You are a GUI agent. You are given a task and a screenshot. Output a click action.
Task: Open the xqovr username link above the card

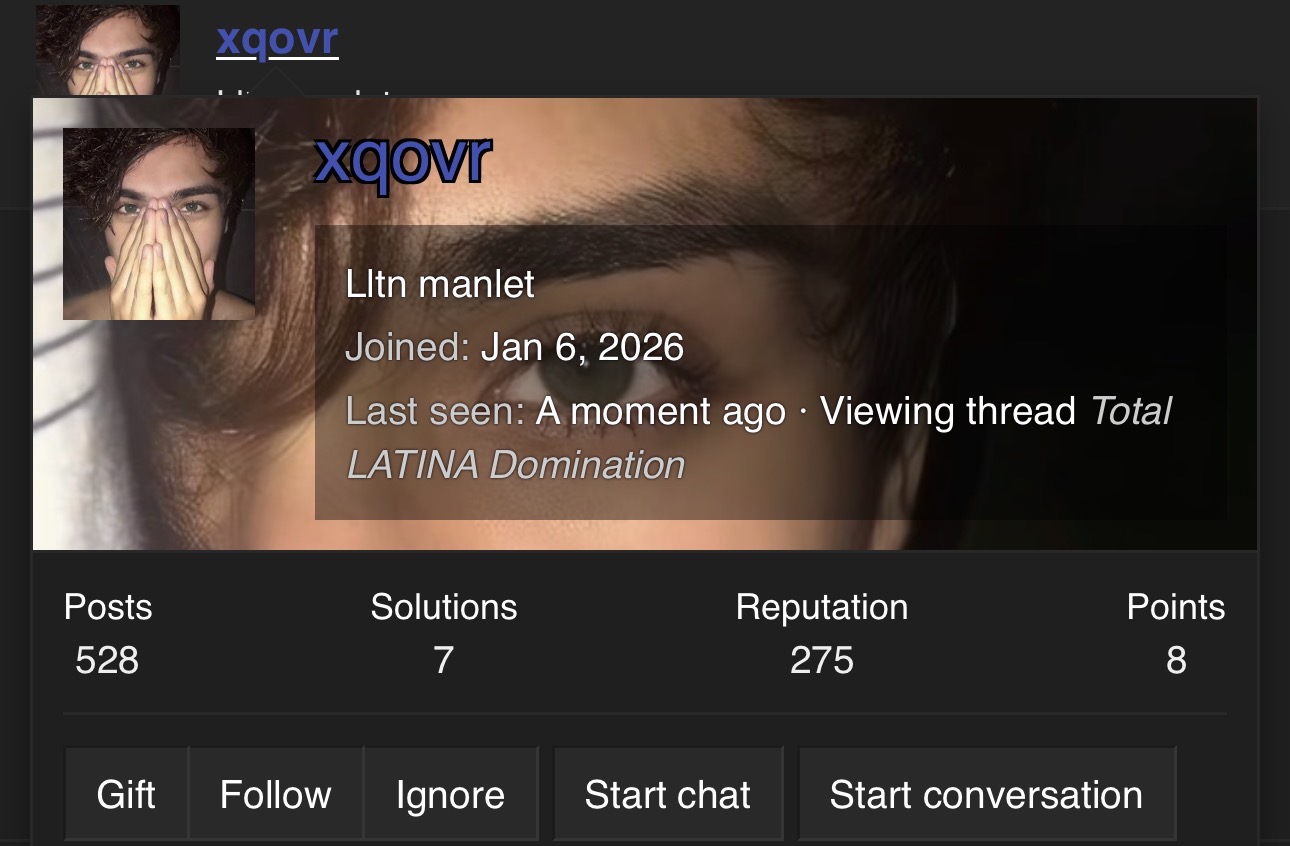[277, 39]
